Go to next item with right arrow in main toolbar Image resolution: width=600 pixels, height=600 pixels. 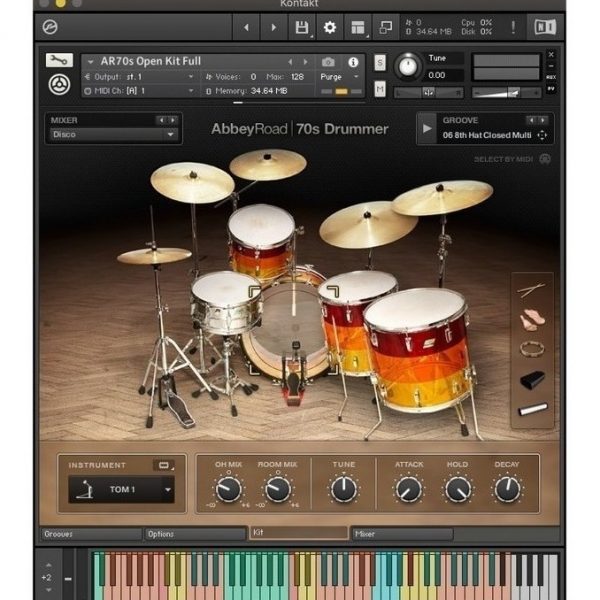(x=274, y=28)
